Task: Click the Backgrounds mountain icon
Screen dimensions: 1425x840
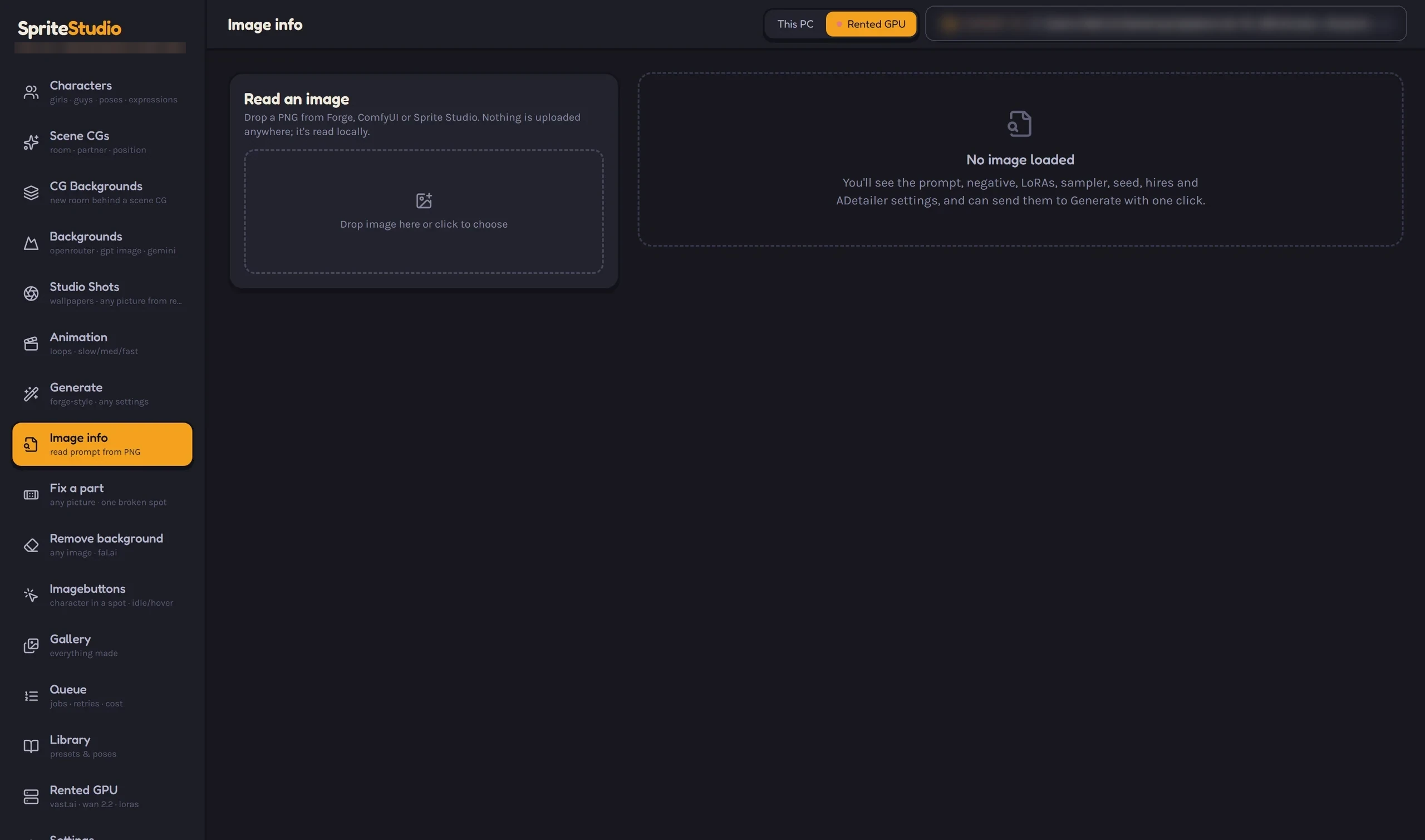Action: (31, 243)
